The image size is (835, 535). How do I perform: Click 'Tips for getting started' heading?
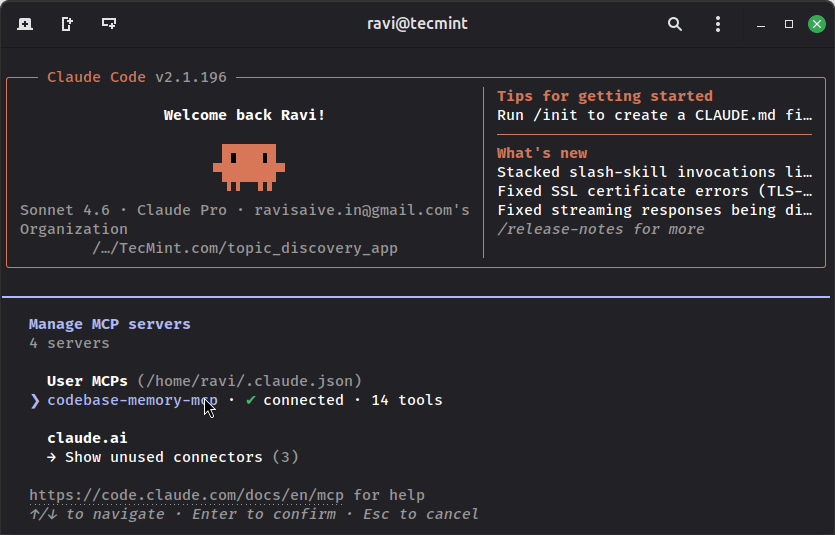[x=605, y=96]
